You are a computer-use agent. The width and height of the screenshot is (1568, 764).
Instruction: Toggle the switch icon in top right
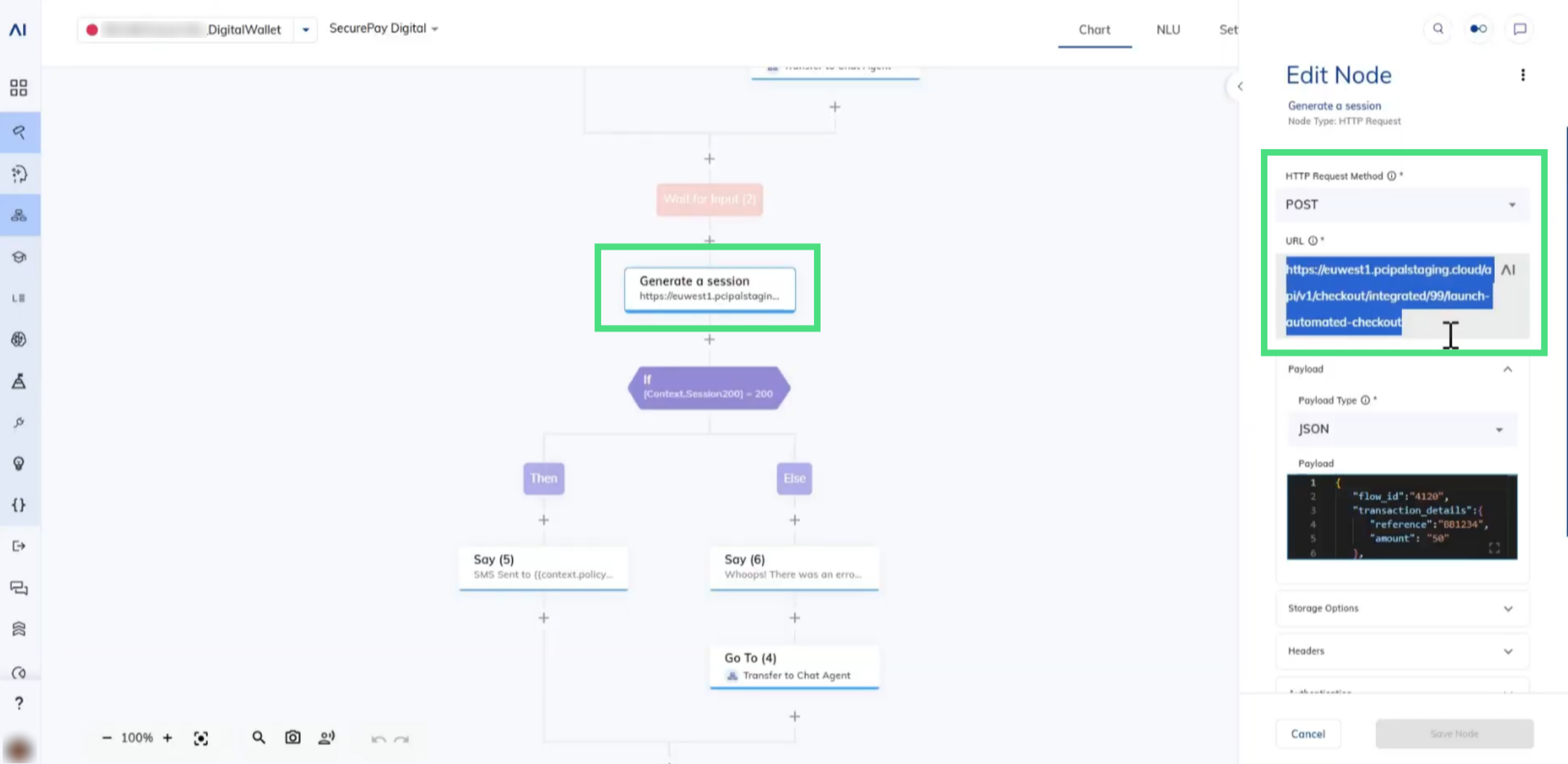(x=1478, y=29)
